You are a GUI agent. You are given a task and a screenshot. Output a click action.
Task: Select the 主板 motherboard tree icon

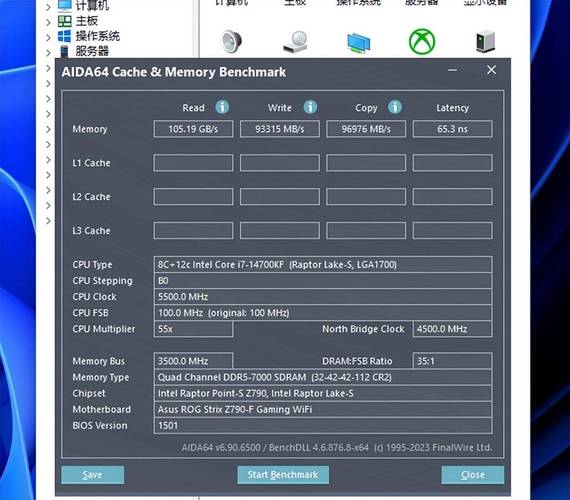(x=65, y=21)
